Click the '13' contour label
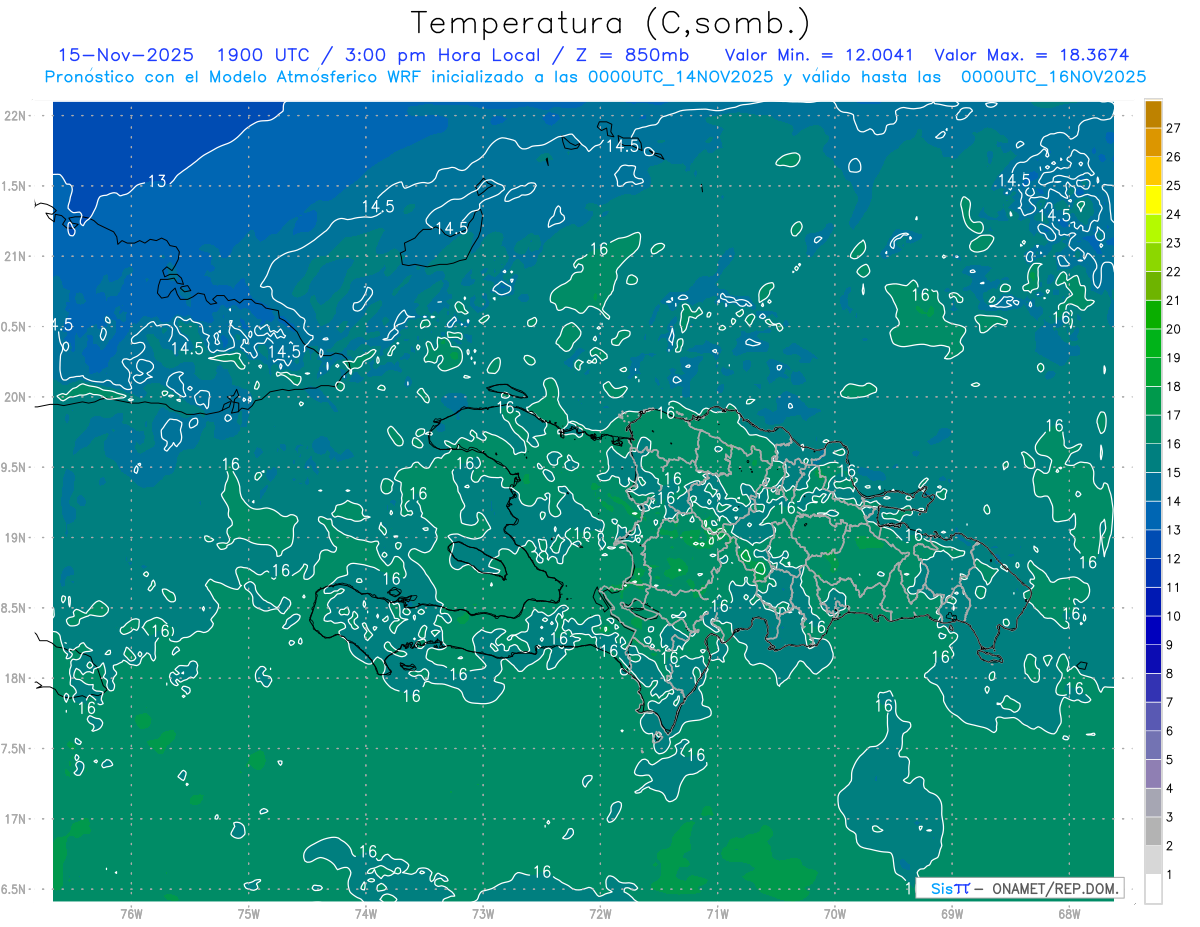This screenshot has width=1200, height=927. [157, 181]
